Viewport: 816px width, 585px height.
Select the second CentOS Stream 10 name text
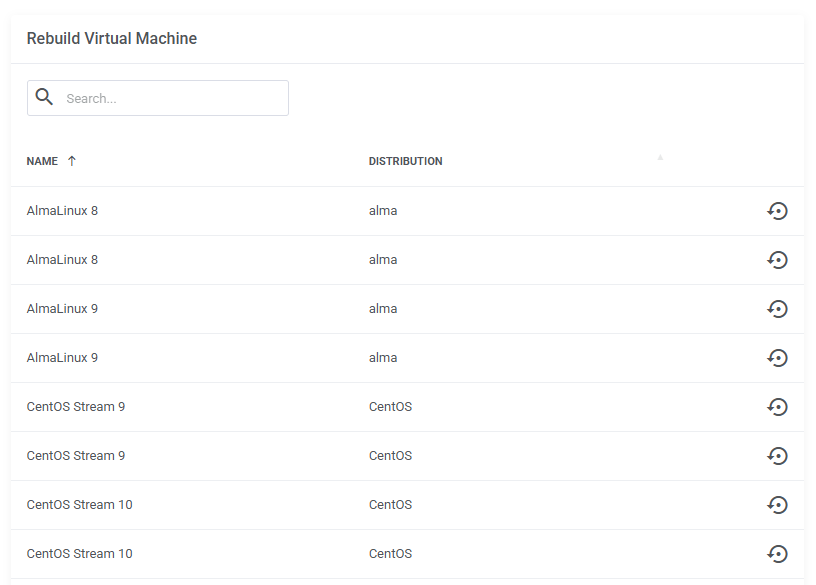coord(79,554)
